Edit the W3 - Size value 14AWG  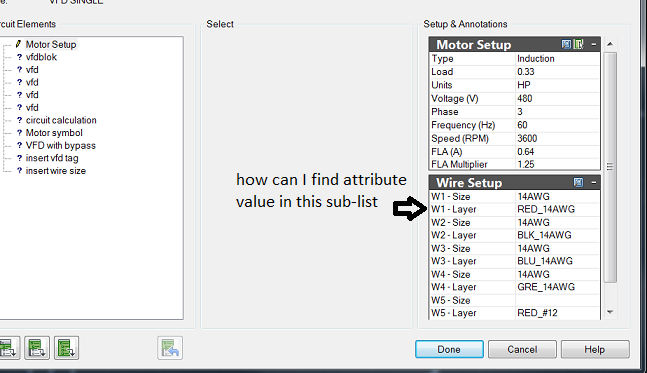click(557, 249)
